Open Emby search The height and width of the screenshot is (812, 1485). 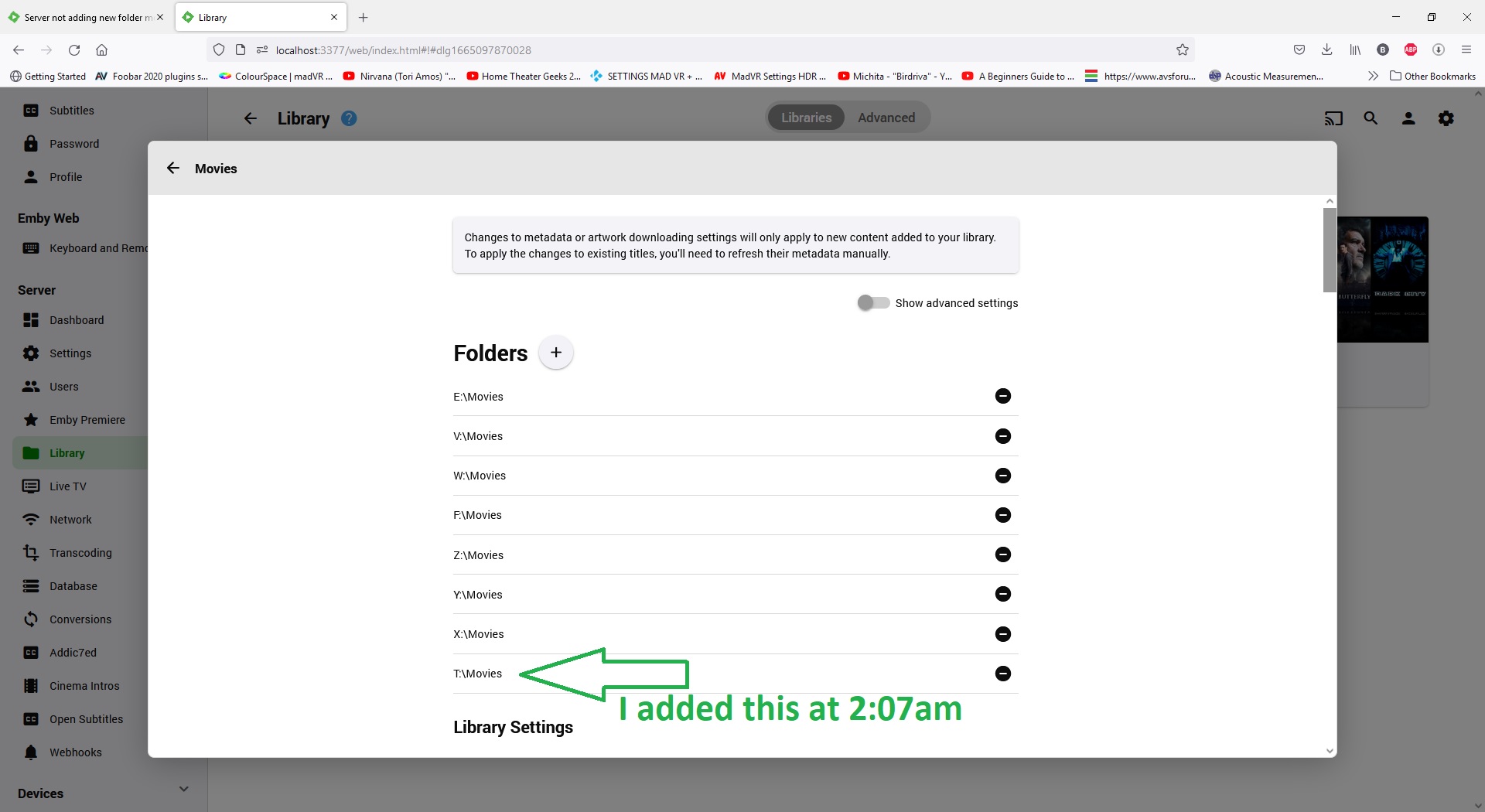1371,118
